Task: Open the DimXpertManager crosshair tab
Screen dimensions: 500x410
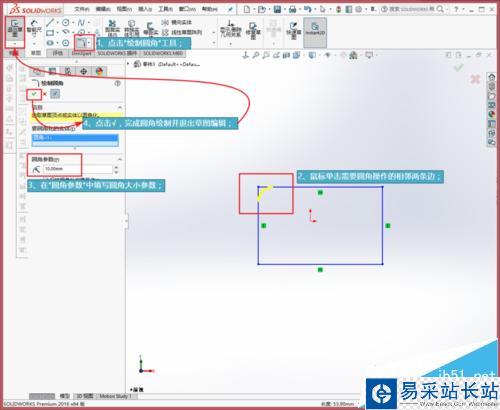Action: (x=83, y=71)
